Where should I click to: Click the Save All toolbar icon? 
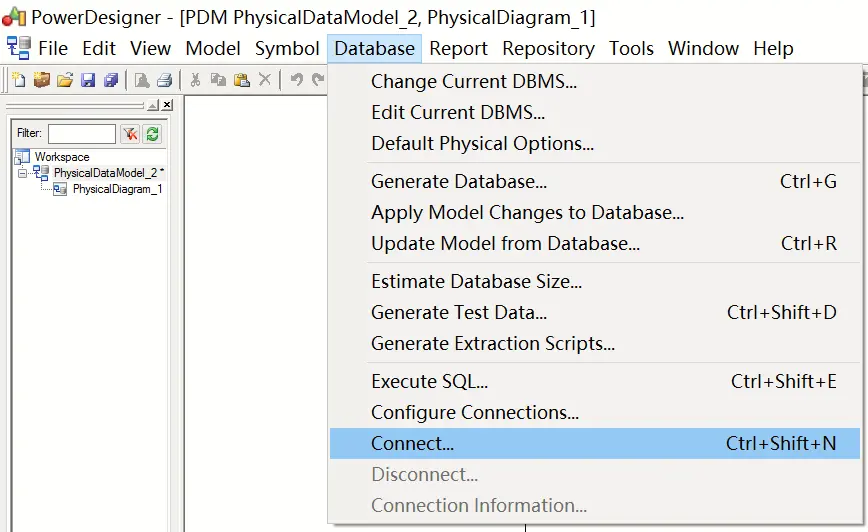pos(111,80)
